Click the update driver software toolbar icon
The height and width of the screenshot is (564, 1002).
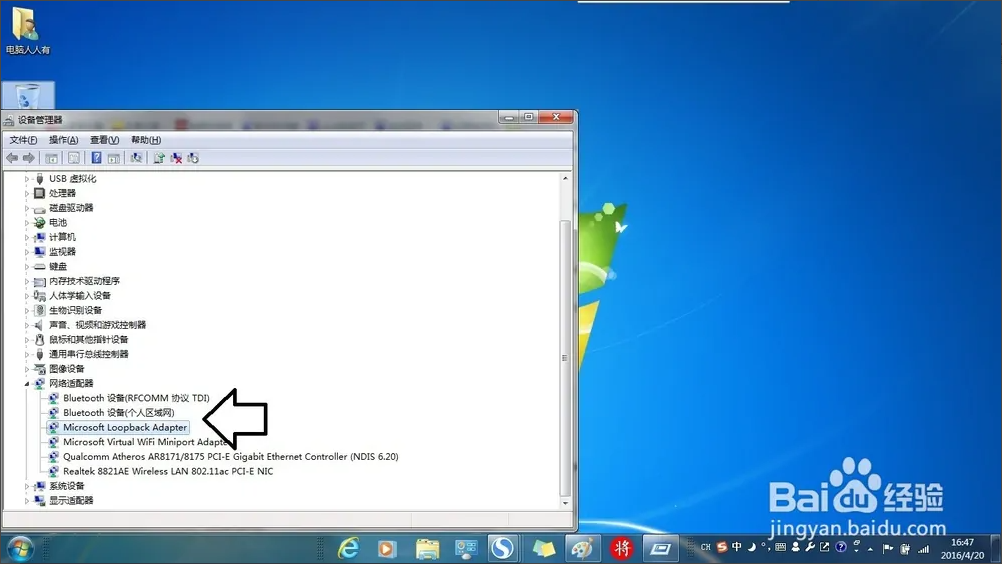[x=159, y=158]
